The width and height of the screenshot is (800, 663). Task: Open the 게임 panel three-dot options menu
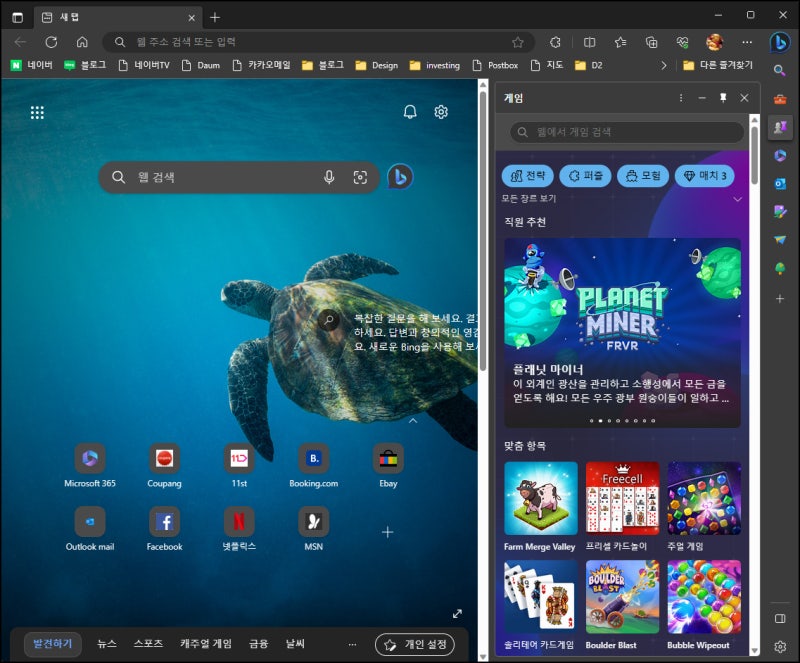tap(681, 97)
